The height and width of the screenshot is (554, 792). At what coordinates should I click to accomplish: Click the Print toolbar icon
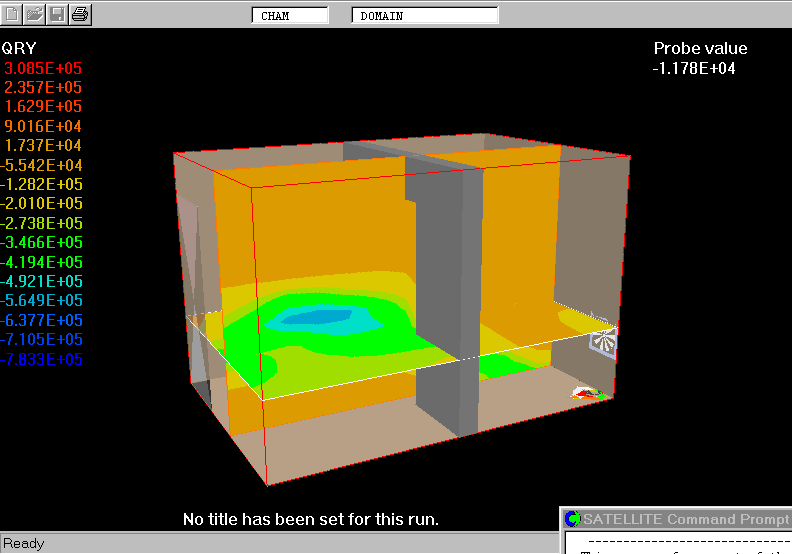[80, 15]
